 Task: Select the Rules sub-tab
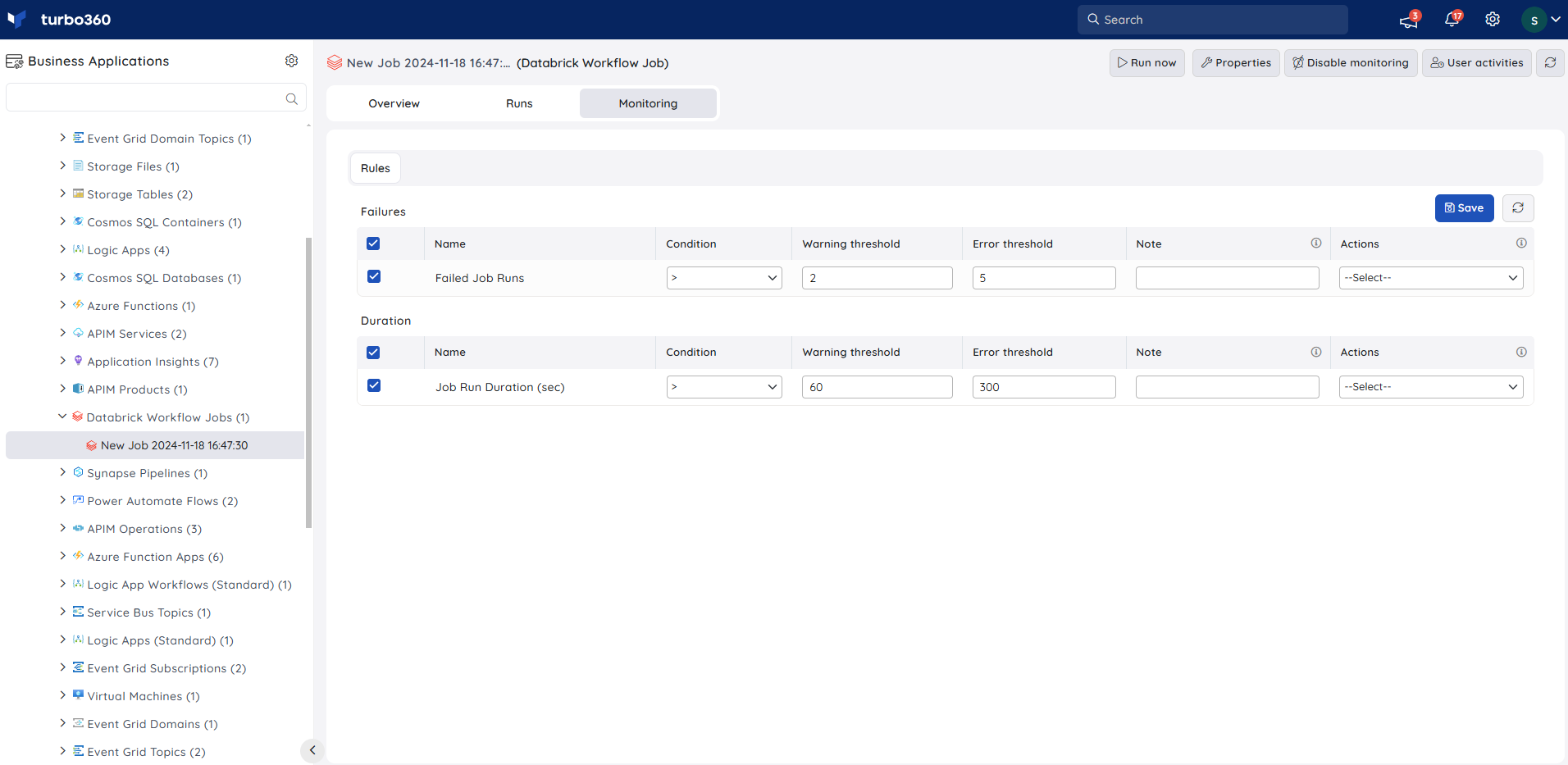pos(376,168)
